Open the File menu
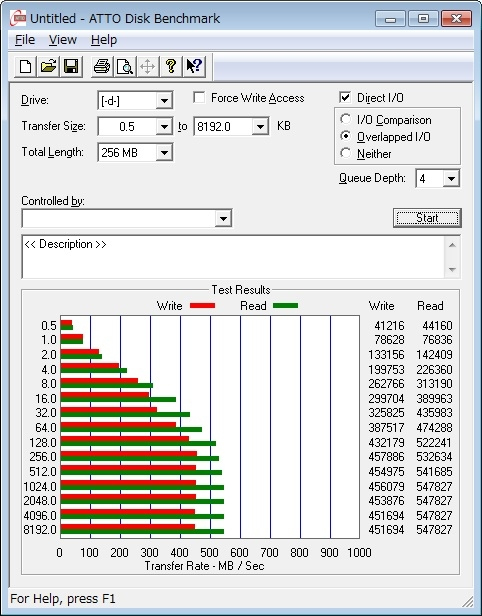This screenshot has width=482, height=616. point(25,40)
